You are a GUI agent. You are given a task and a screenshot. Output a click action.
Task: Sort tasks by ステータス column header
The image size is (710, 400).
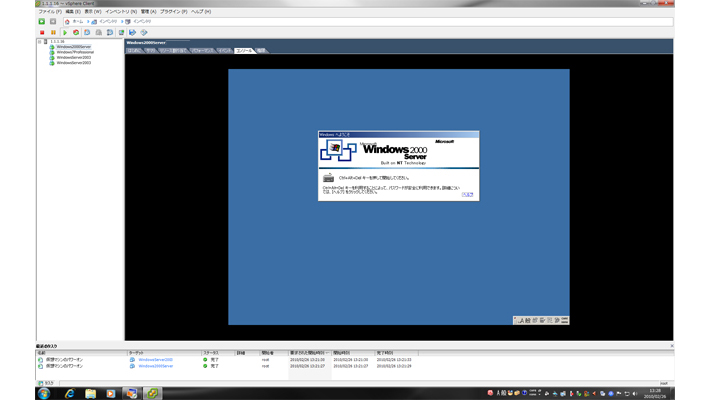click(x=218, y=353)
